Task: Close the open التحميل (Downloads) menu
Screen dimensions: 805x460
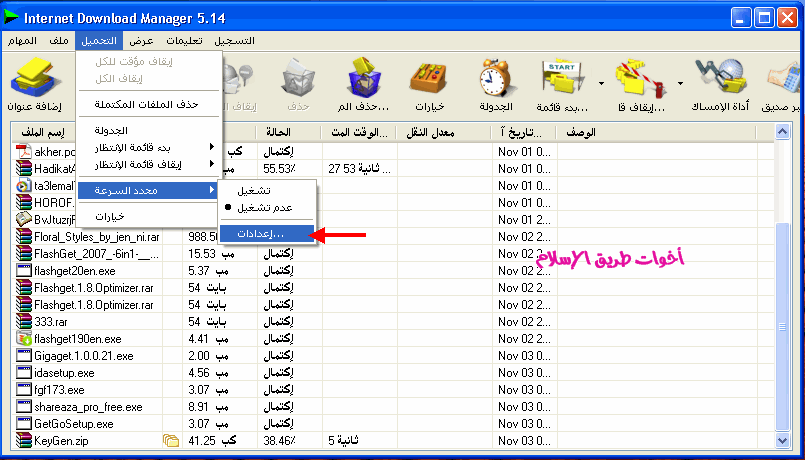Action: click(99, 41)
